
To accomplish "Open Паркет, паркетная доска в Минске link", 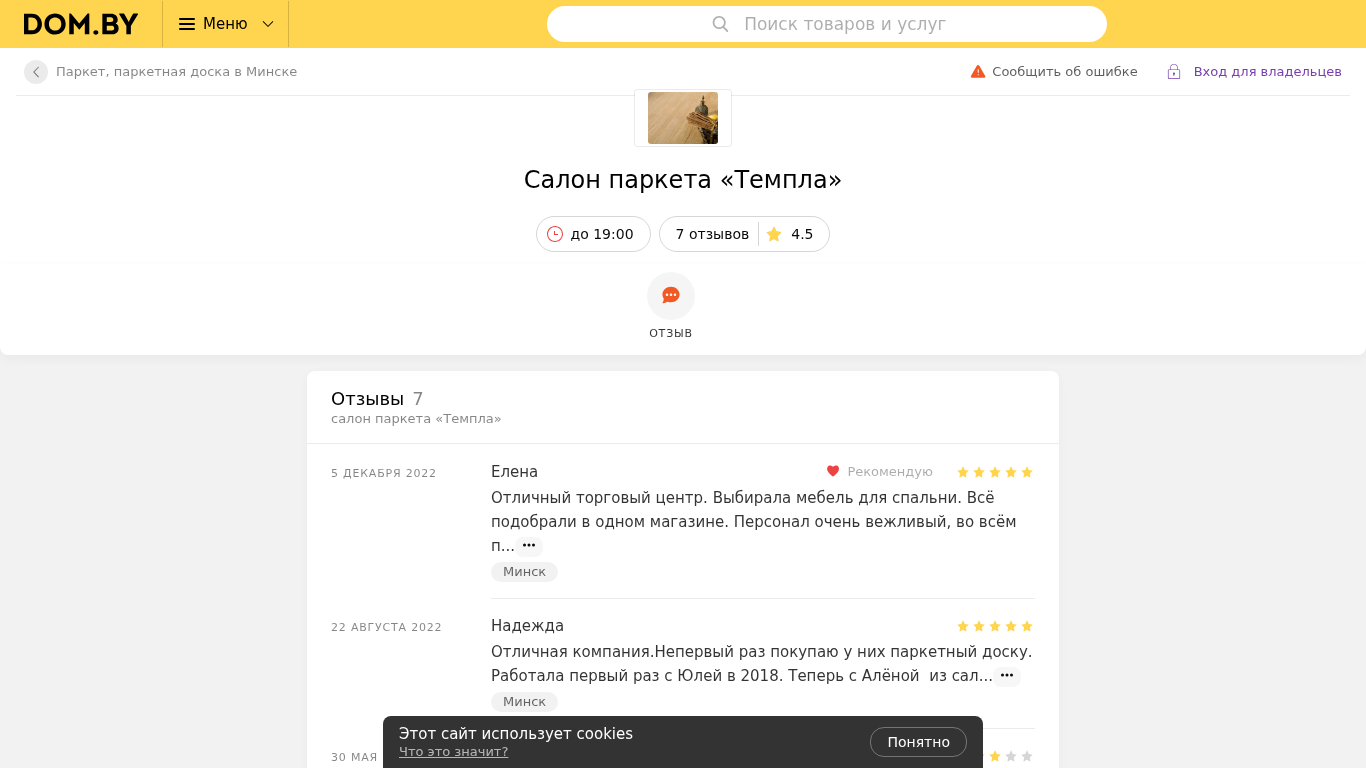I will pyautogui.click(x=176, y=72).
